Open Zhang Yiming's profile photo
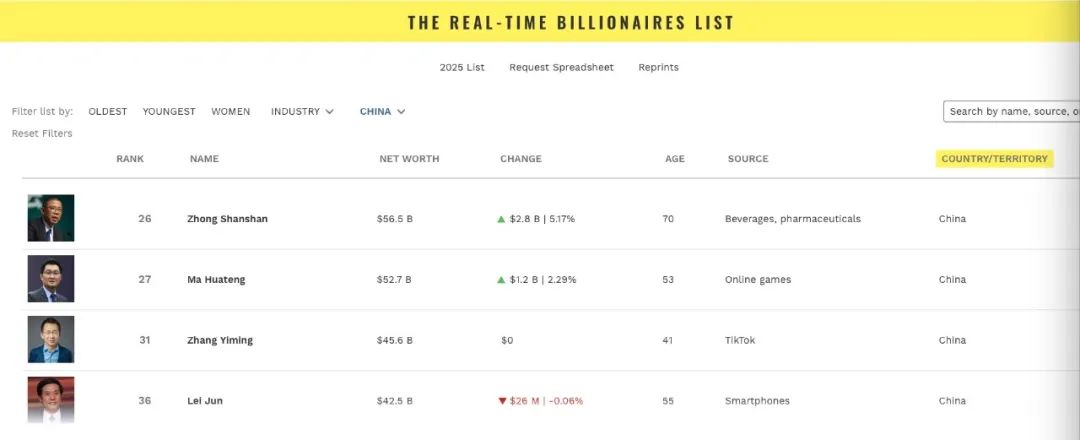 click(51, 339)
